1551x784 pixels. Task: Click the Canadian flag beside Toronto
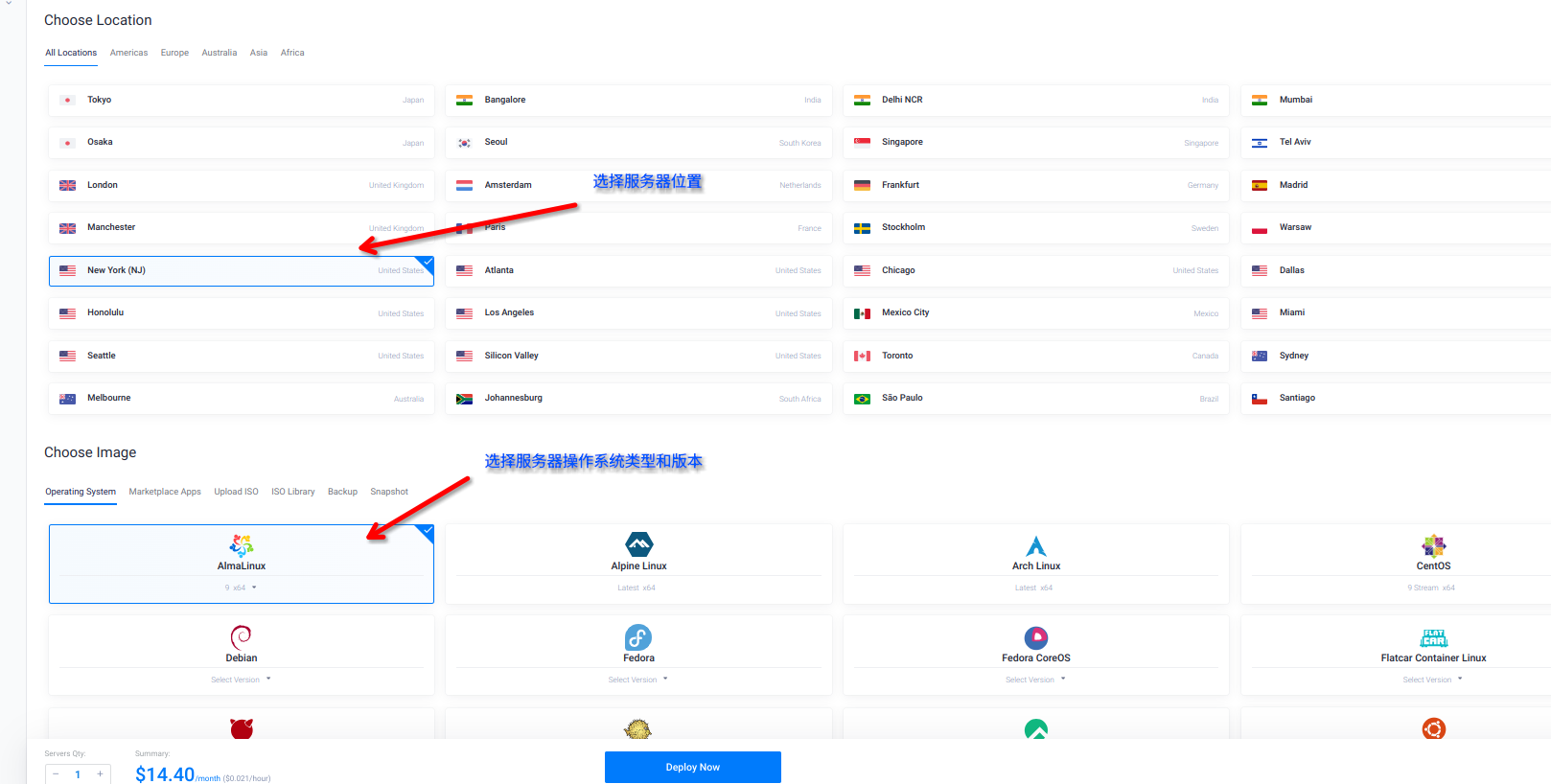tap(862, 356)
